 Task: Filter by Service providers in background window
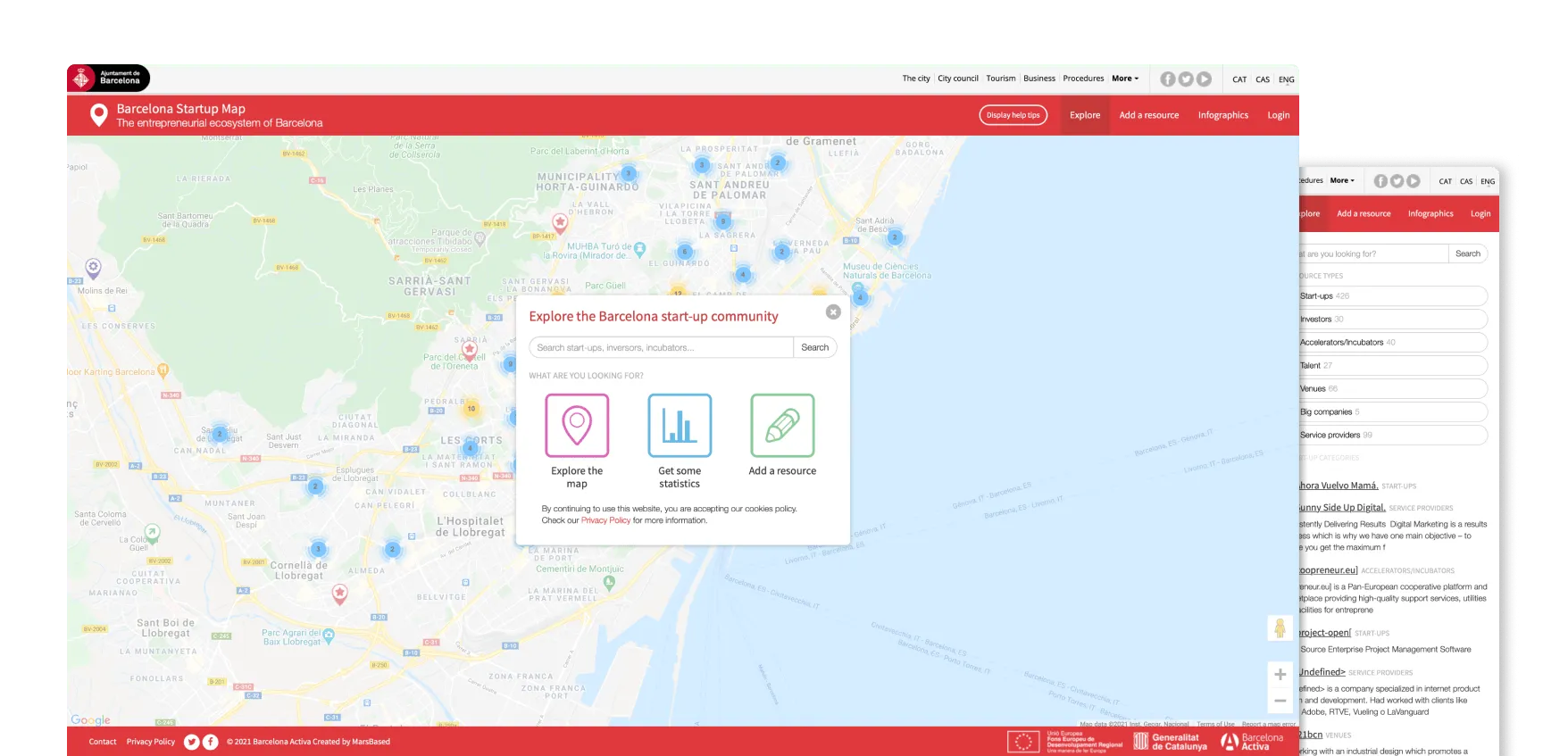(x=1393, y=436)
